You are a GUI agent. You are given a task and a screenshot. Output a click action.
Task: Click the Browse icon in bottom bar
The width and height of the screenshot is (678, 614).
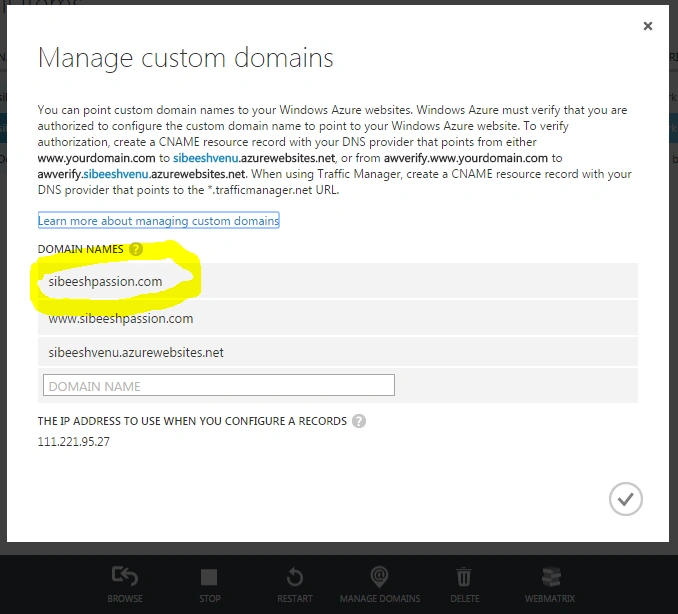pyautogui.click(x=125, y=577)
